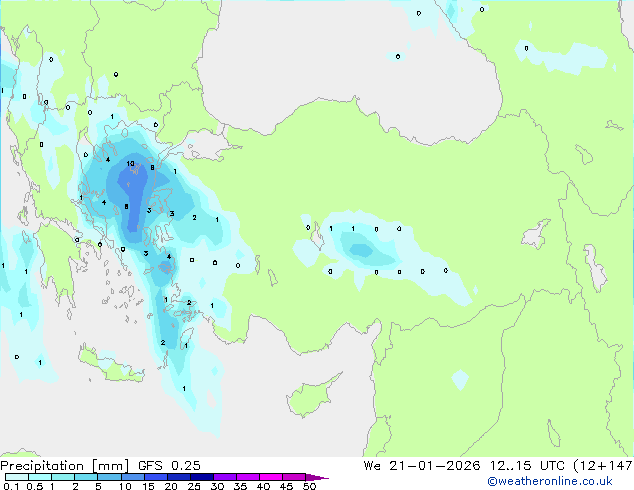Click the "15" color scale label

[x=148, y=486]
